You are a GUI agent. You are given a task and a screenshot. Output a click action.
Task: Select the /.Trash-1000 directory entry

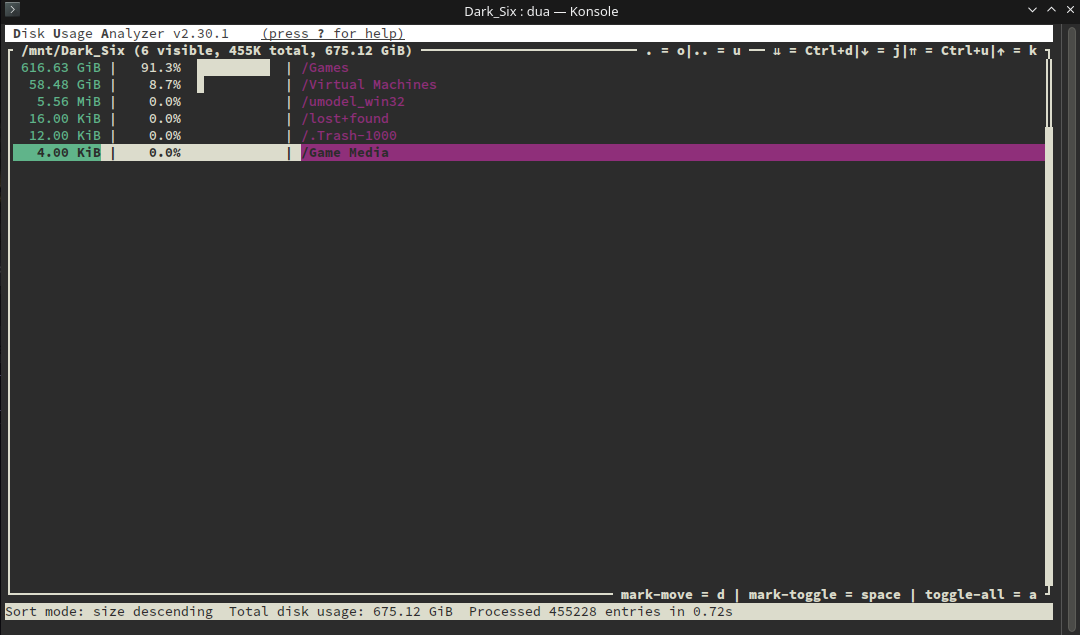tap(349, 136)
